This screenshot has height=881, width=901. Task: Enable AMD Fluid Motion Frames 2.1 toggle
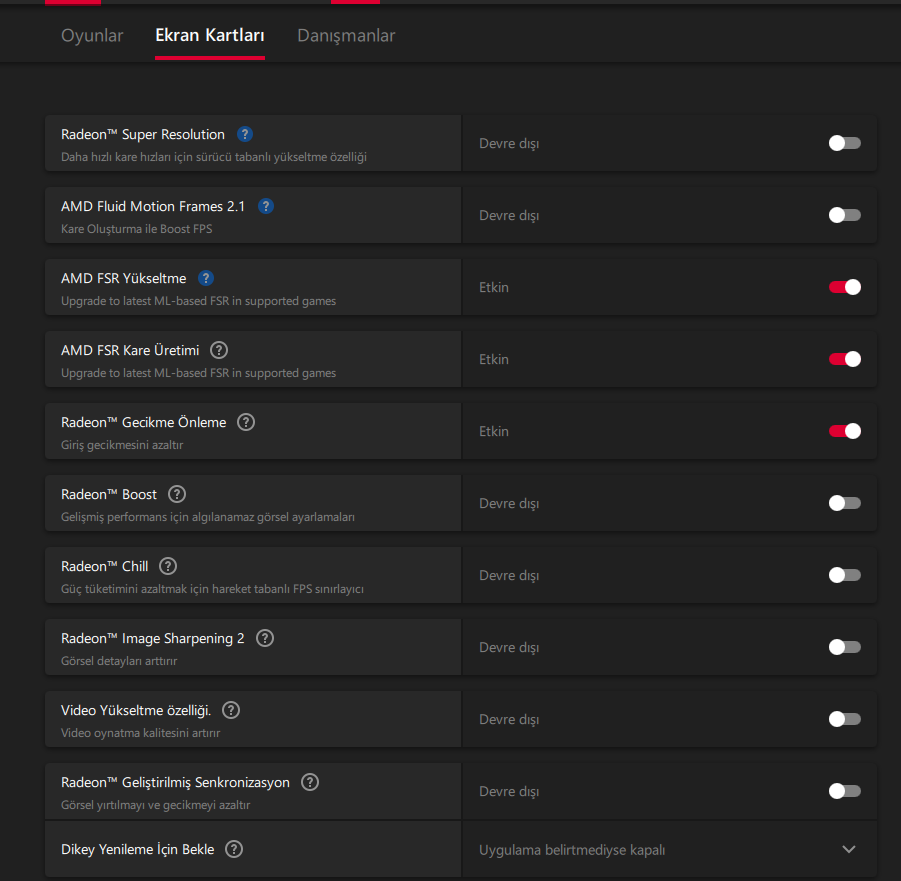coord(845,215)
